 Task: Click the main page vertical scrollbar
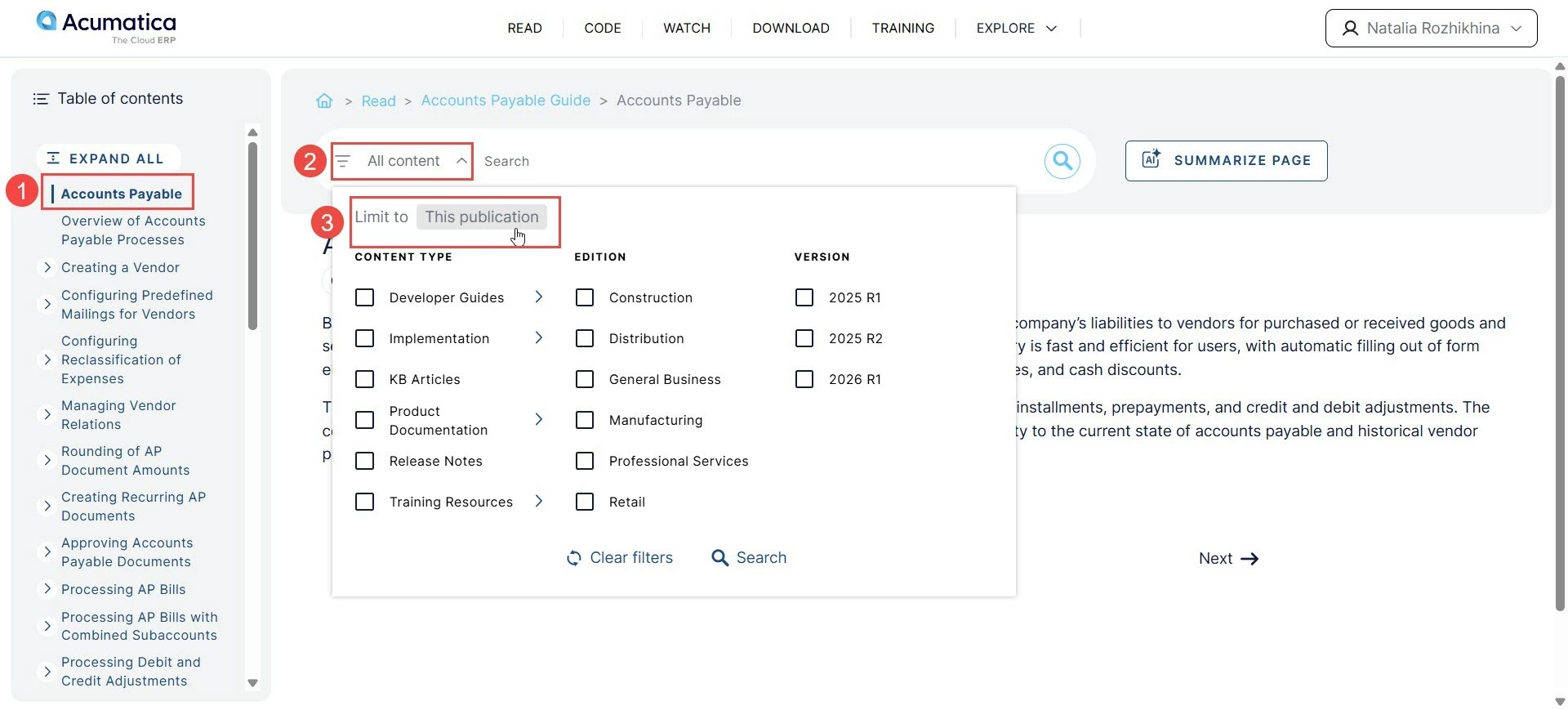(1560, 343)
